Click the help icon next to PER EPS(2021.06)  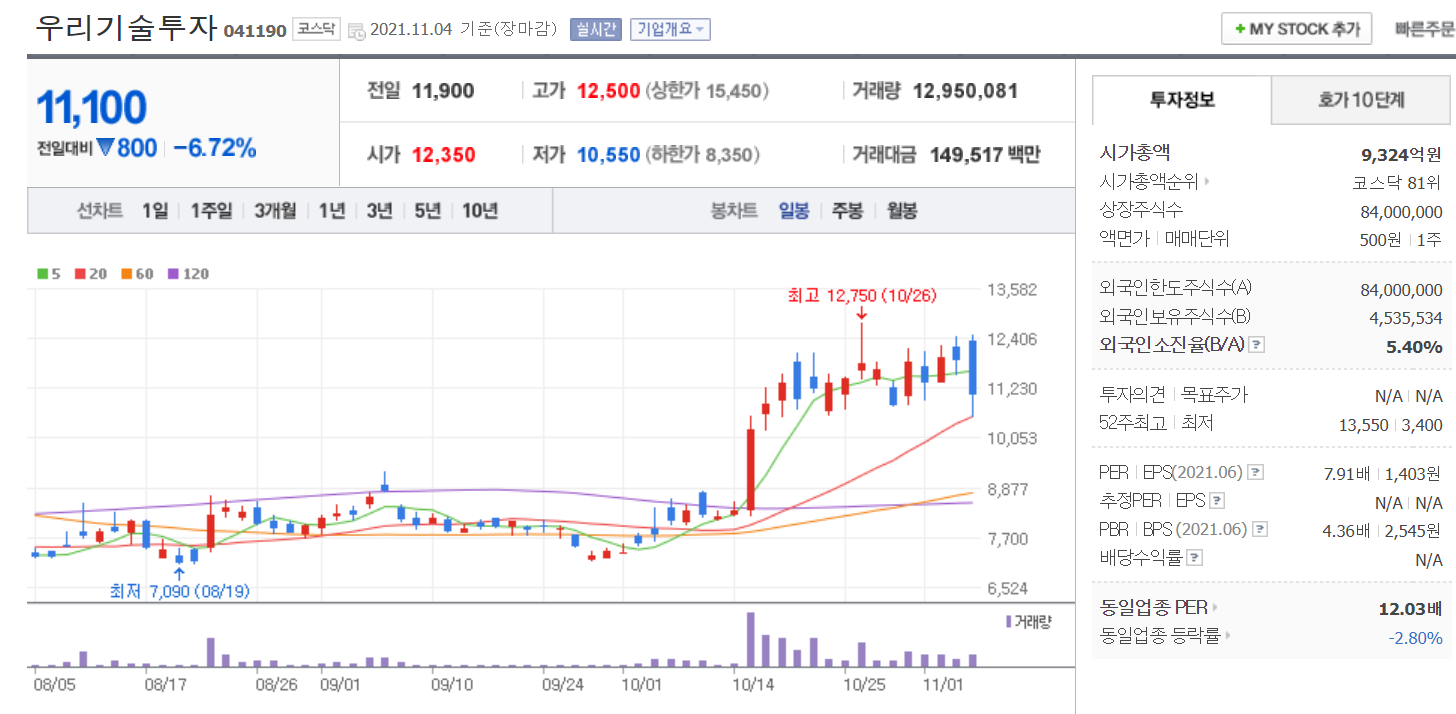1256,473
